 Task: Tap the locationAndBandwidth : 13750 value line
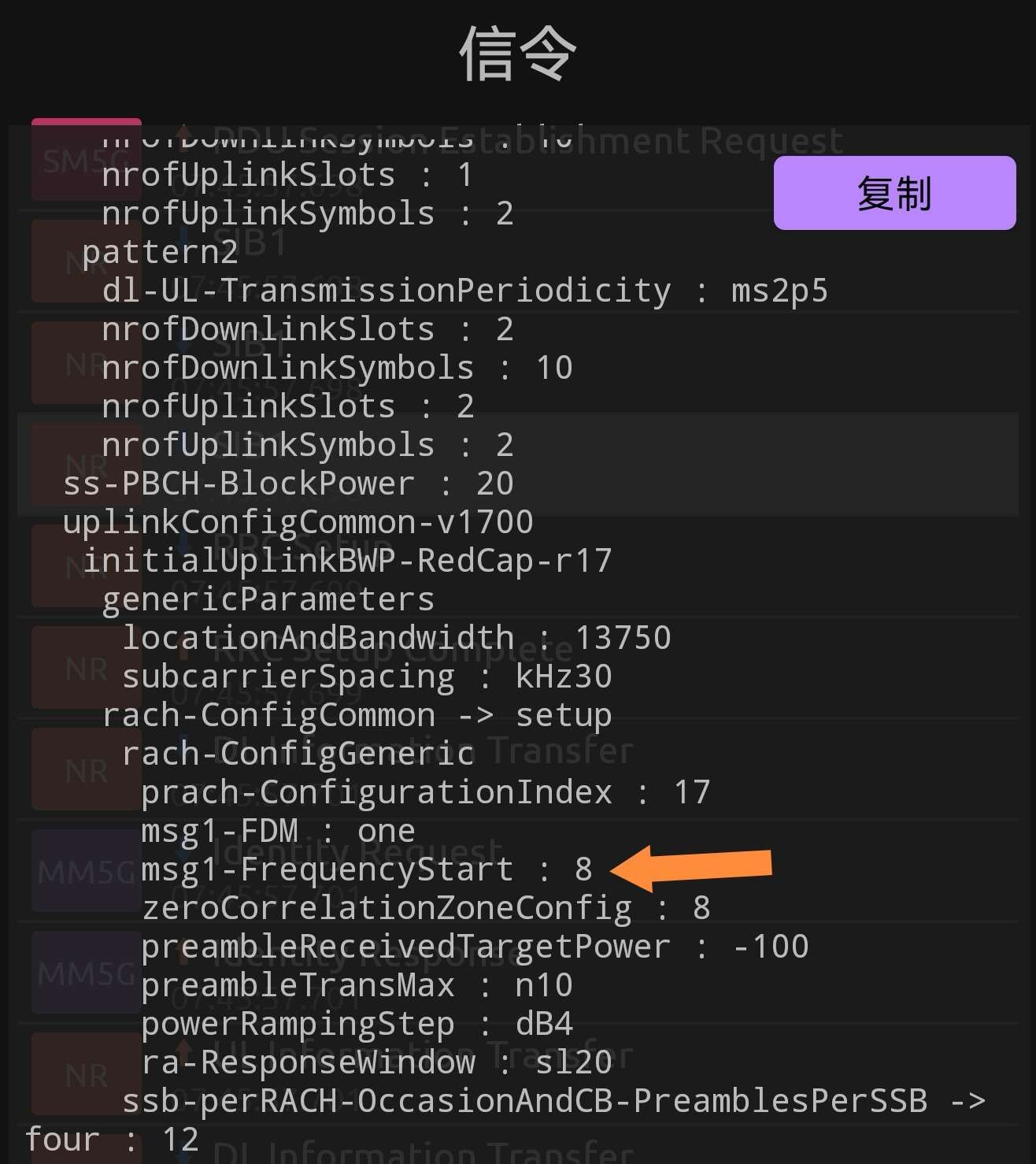[x=396, y=638]
